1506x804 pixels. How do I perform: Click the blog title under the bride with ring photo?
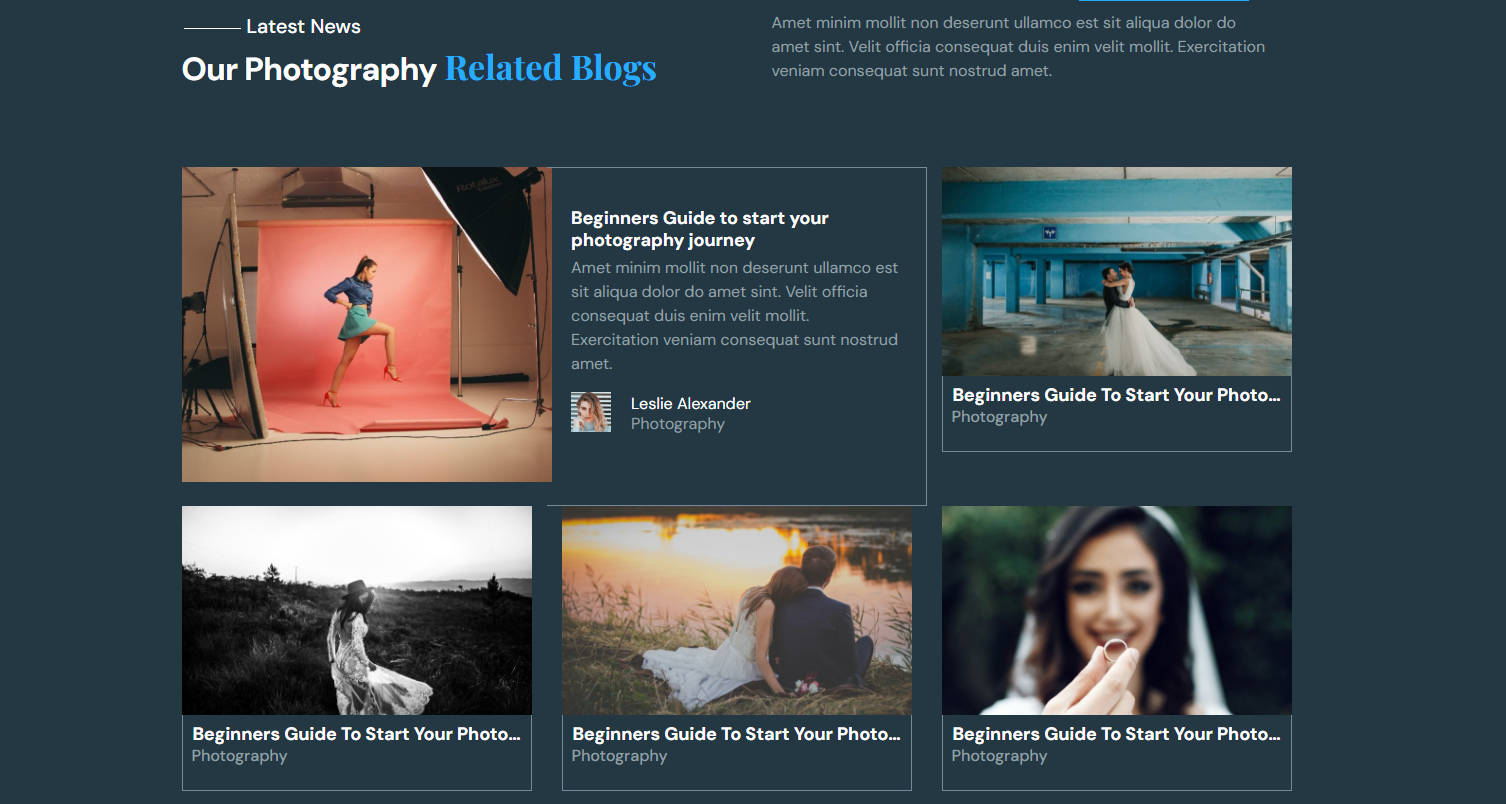click(x=1115, y=734)
